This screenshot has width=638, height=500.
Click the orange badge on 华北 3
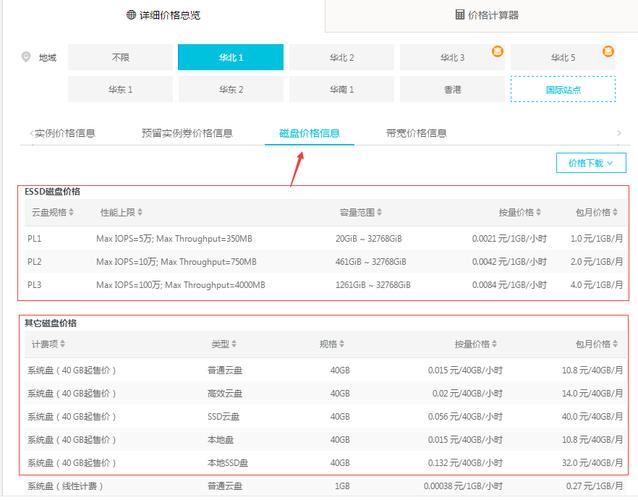498,51
